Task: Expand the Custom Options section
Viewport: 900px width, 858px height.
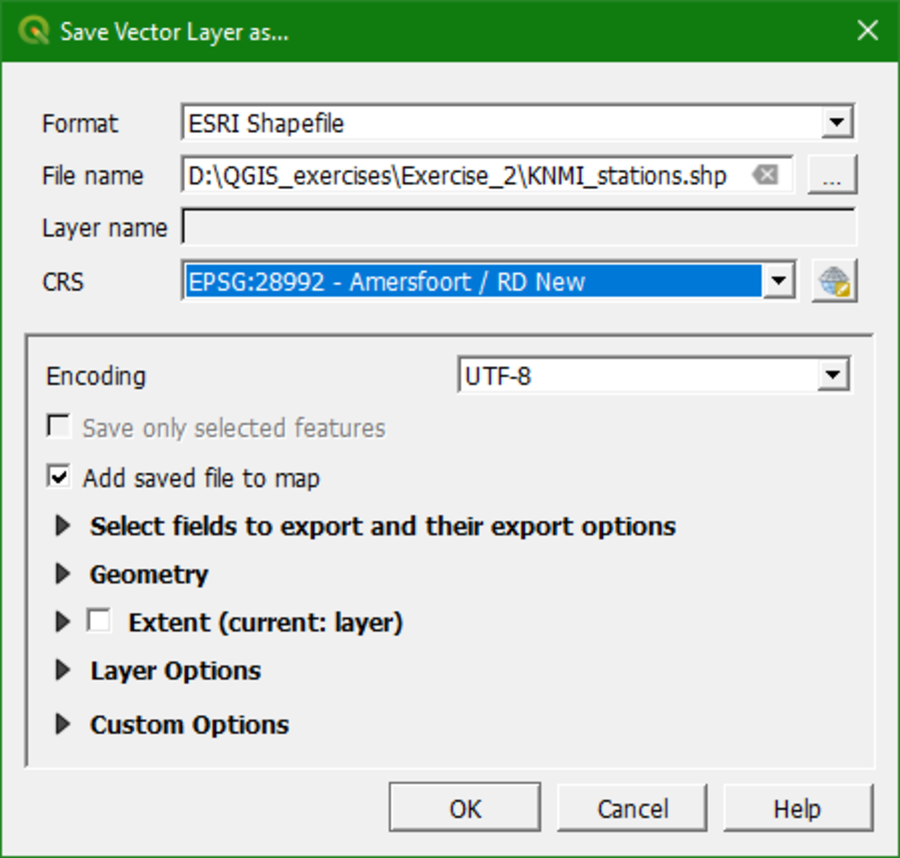Action: (63, 724)
